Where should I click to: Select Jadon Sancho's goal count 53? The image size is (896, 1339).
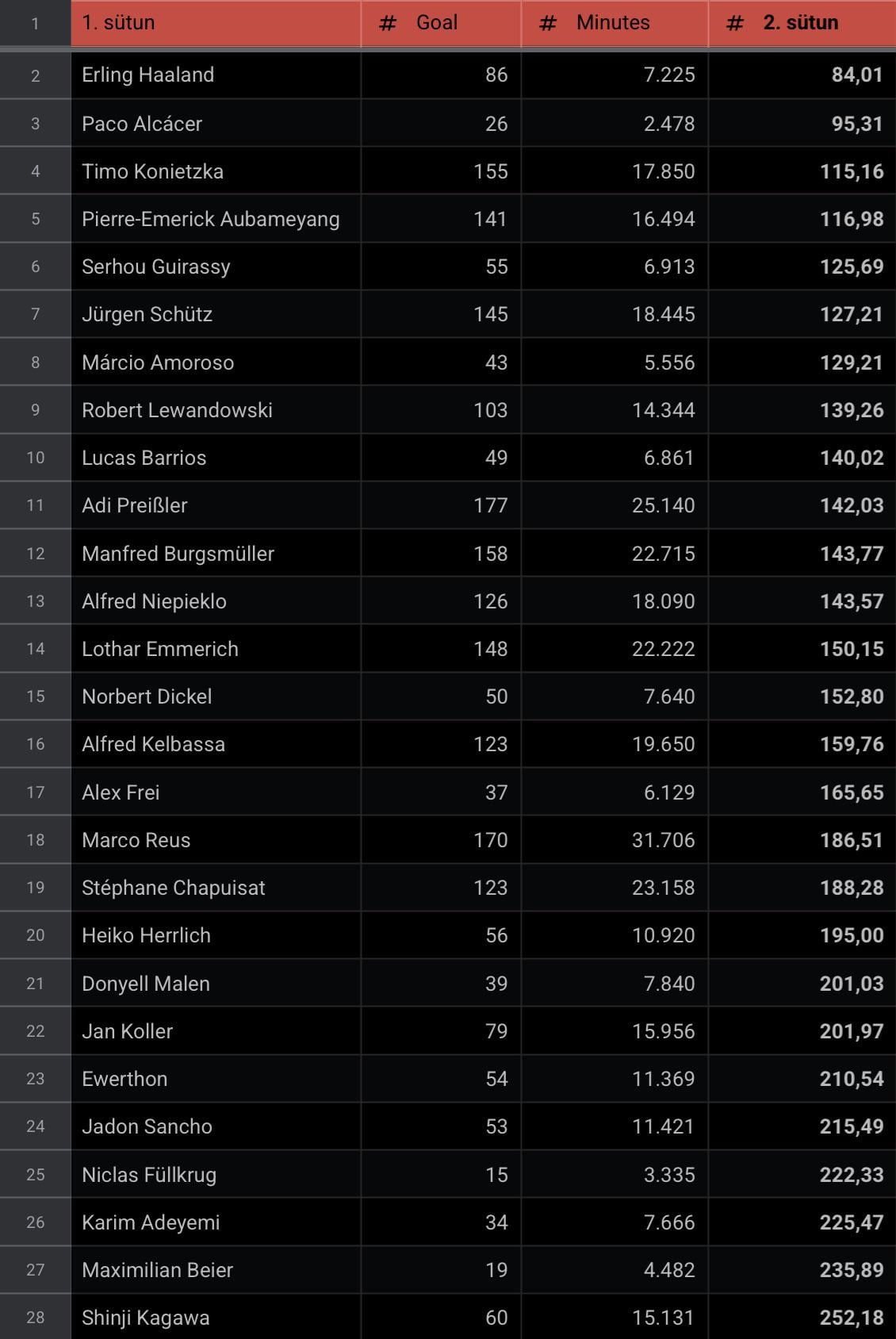[x=496, y=1126]
